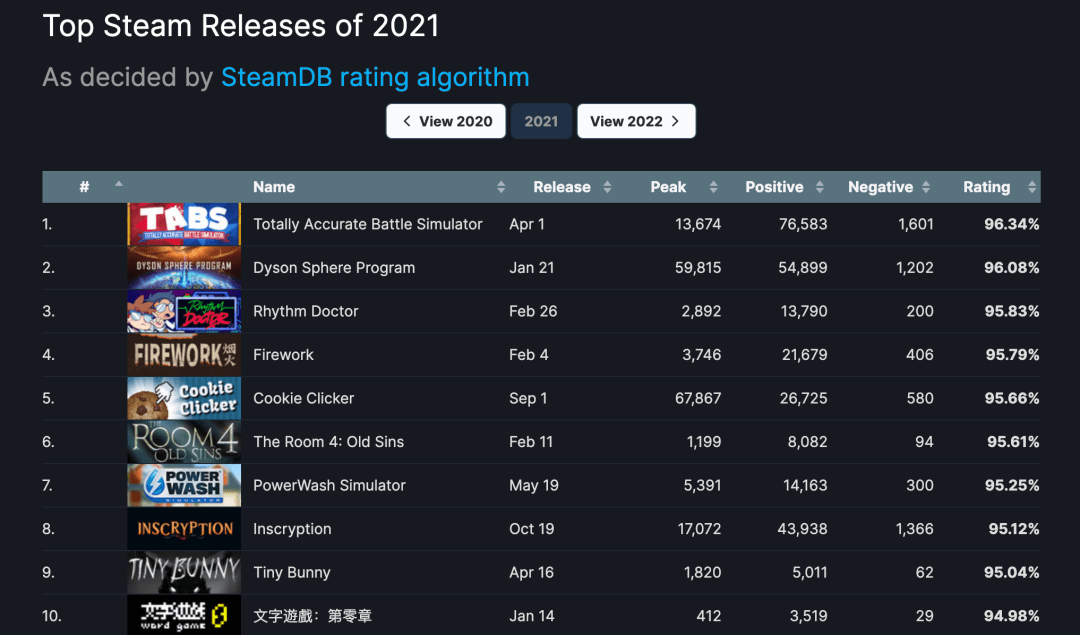This screenshot has width=1080, height=635.
Task: Open the TABS game thumbnail
Action: (x=184, y=224)
